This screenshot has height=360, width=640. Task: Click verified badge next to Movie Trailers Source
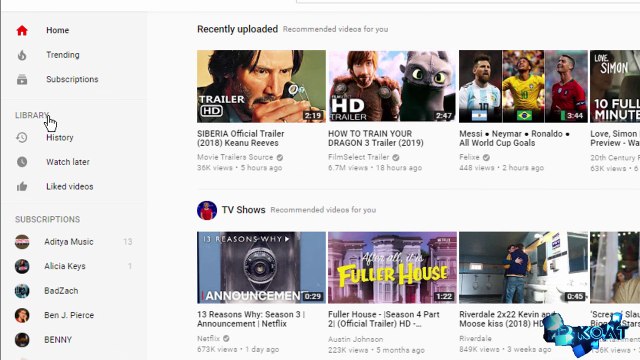pyautogui.click(x=280, y=157)
